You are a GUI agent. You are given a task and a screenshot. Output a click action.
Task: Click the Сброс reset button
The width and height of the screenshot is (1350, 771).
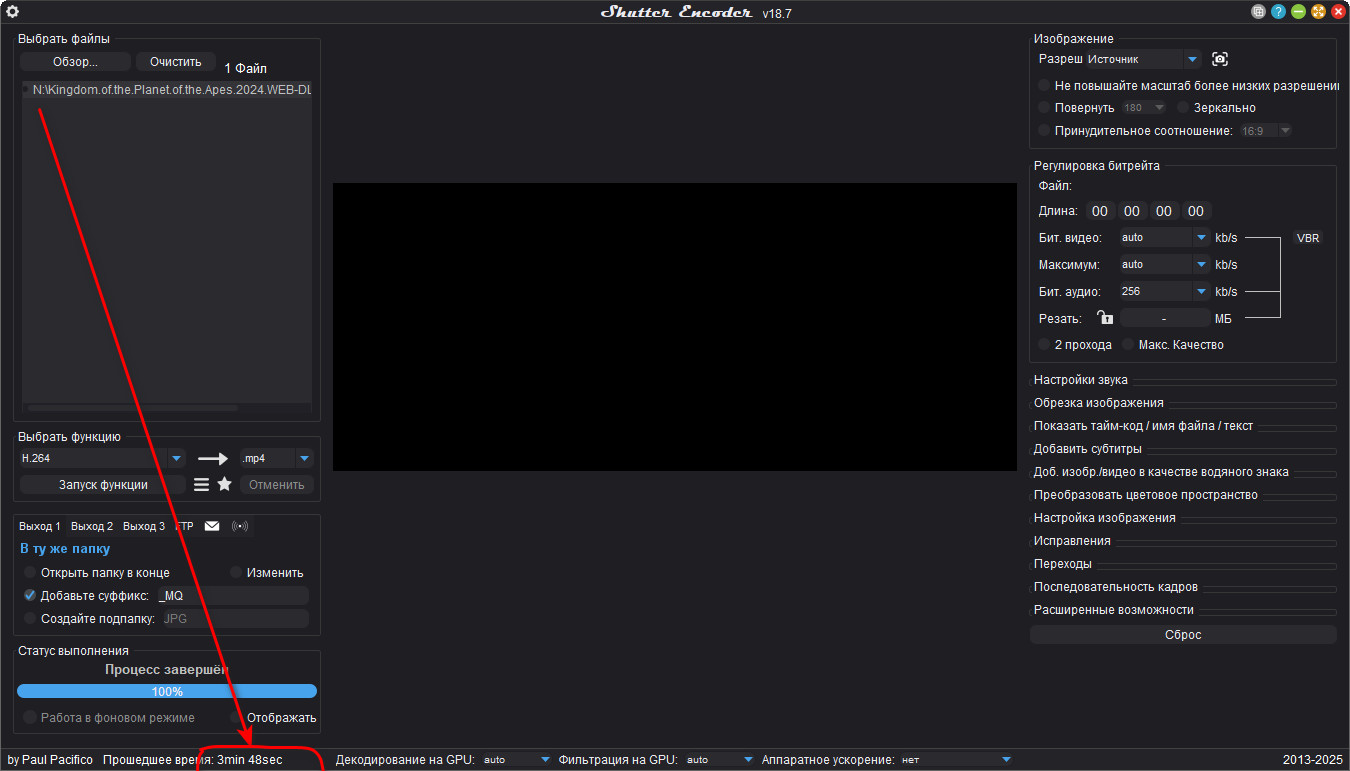point(1183,635)
